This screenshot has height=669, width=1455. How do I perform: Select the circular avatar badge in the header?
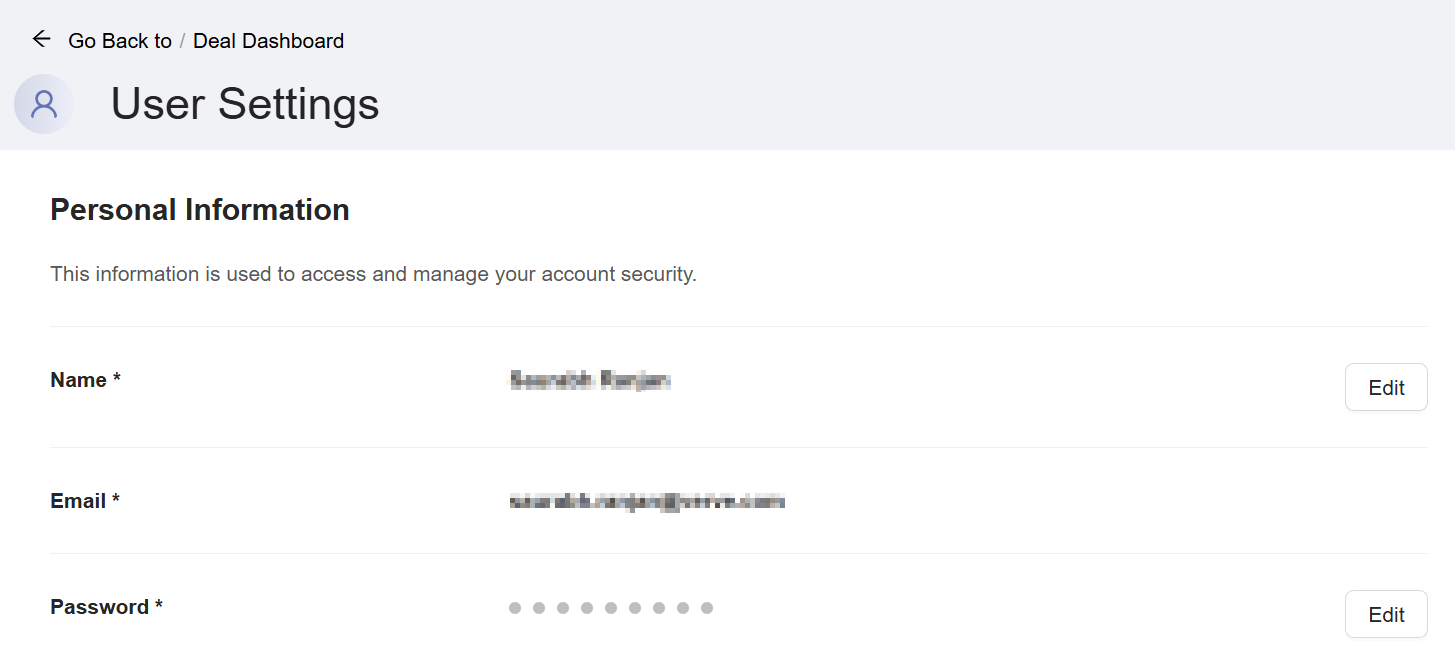point(43,103)
